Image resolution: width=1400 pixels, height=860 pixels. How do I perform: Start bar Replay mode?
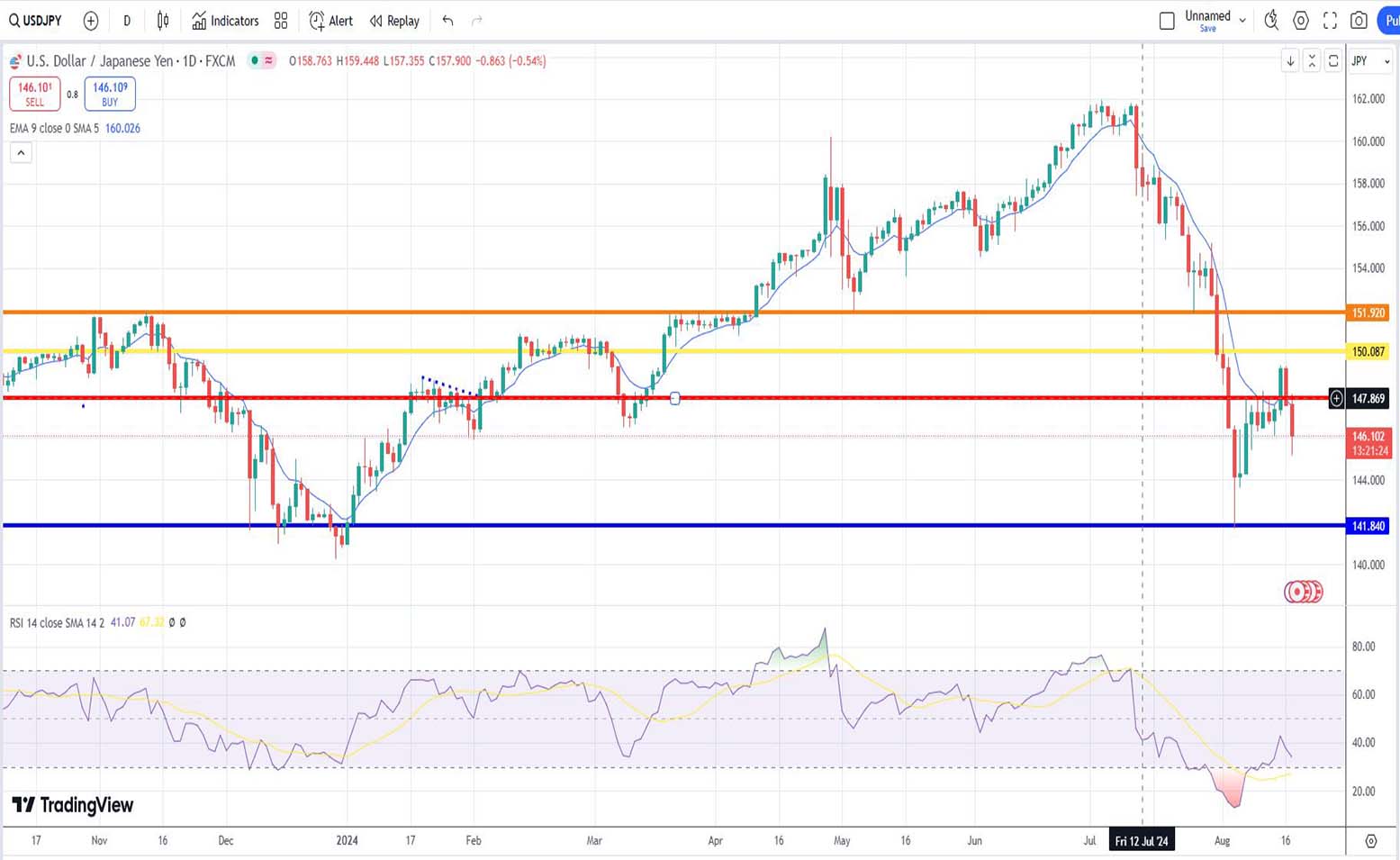point(394,21)
